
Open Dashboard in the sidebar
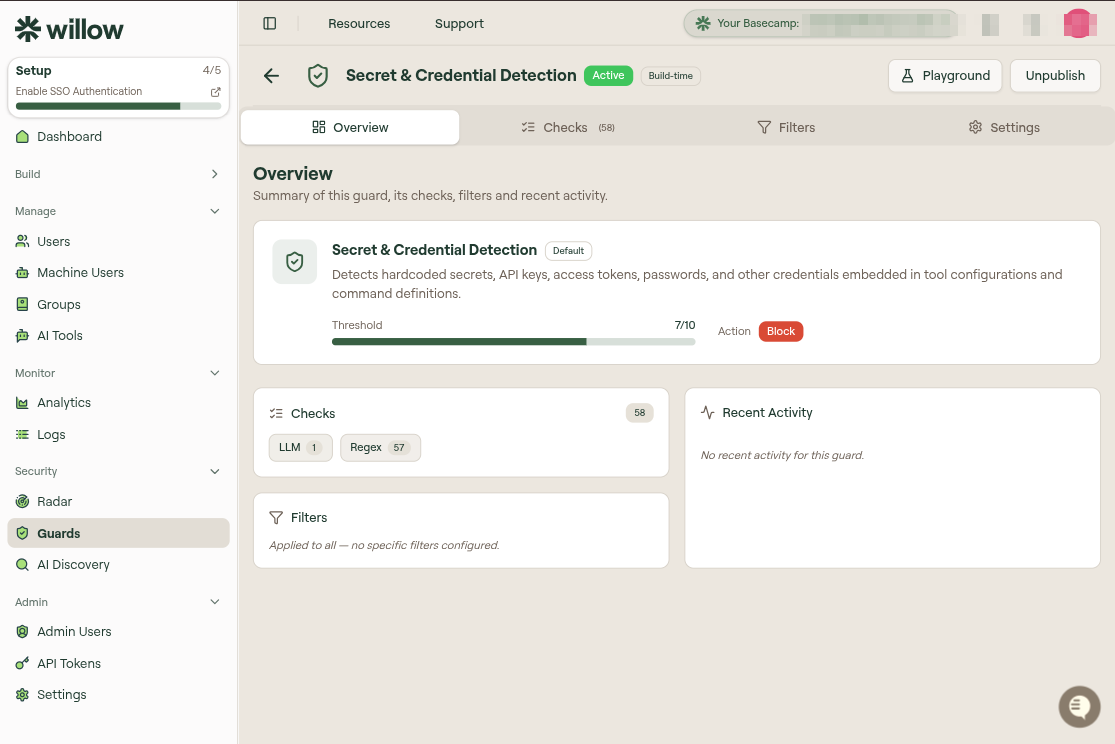[x=118, y=137]
